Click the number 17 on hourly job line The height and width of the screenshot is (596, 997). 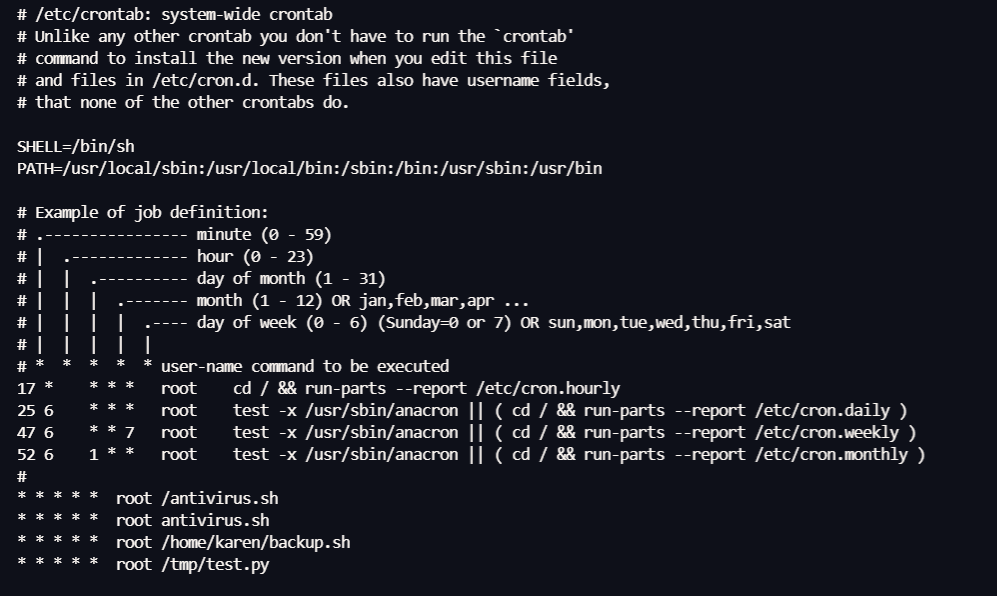tap(26, 388)
